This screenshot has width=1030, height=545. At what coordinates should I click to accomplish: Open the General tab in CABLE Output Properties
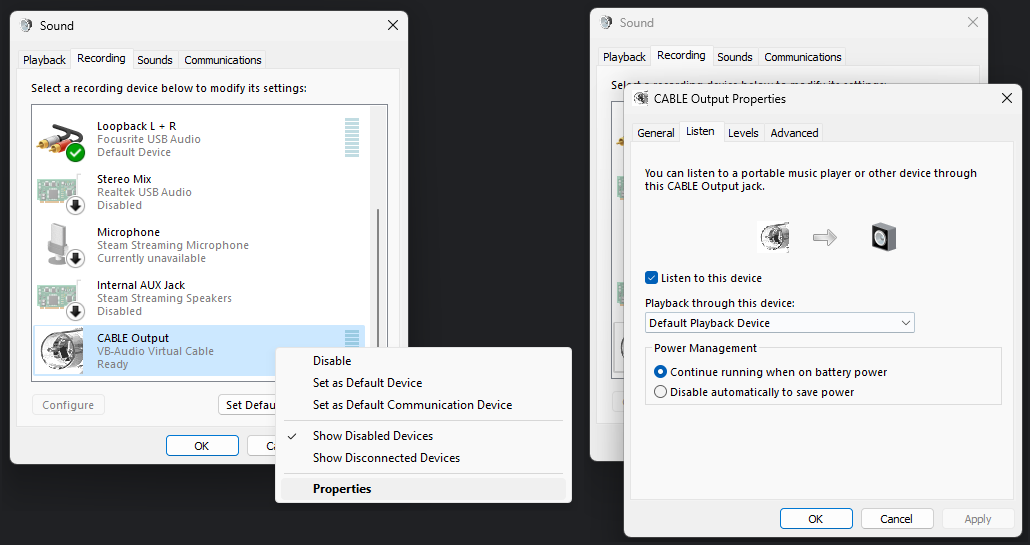(656, 133)
